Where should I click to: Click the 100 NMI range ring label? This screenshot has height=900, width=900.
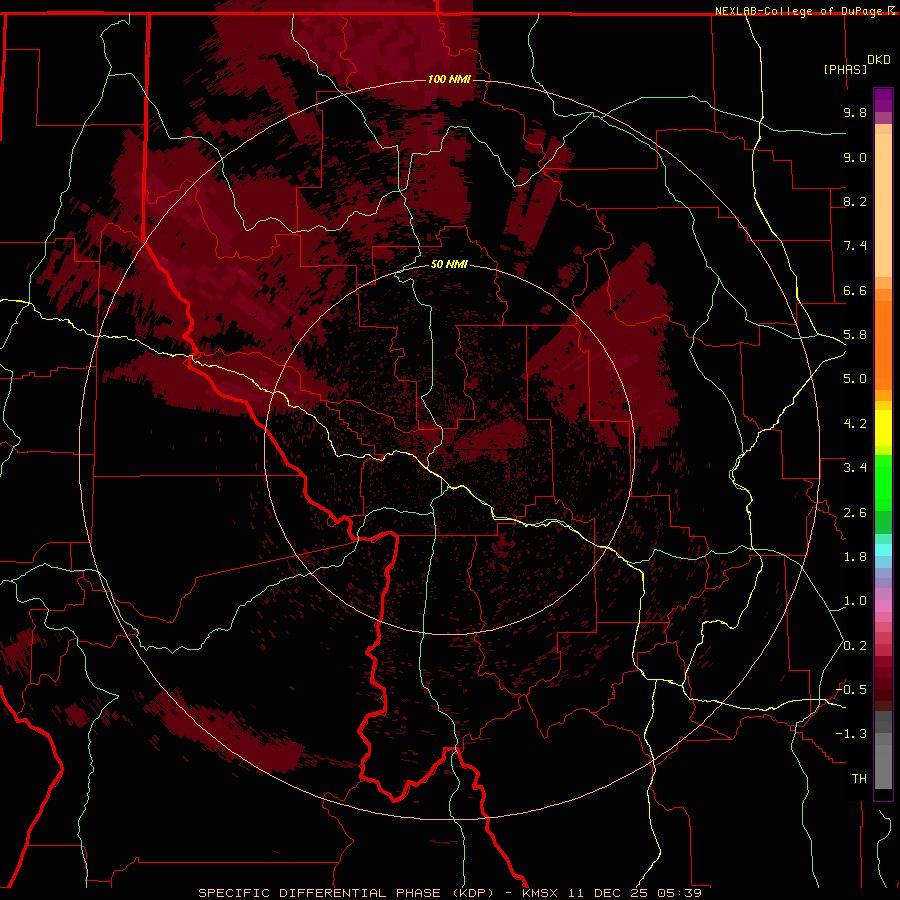point(449,79)
